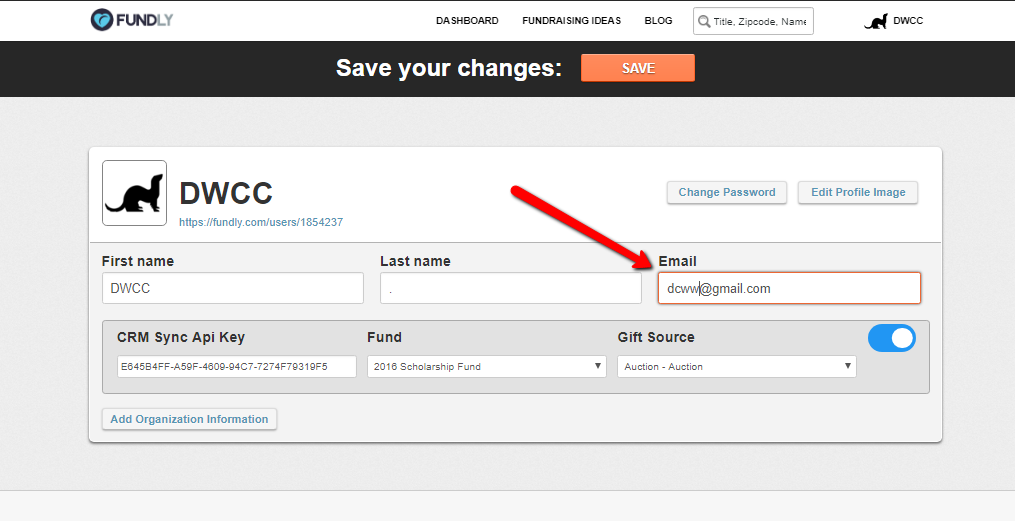Screen dimensions: 1015x521
Task: Click Change Password button
Action: (727, 192)
